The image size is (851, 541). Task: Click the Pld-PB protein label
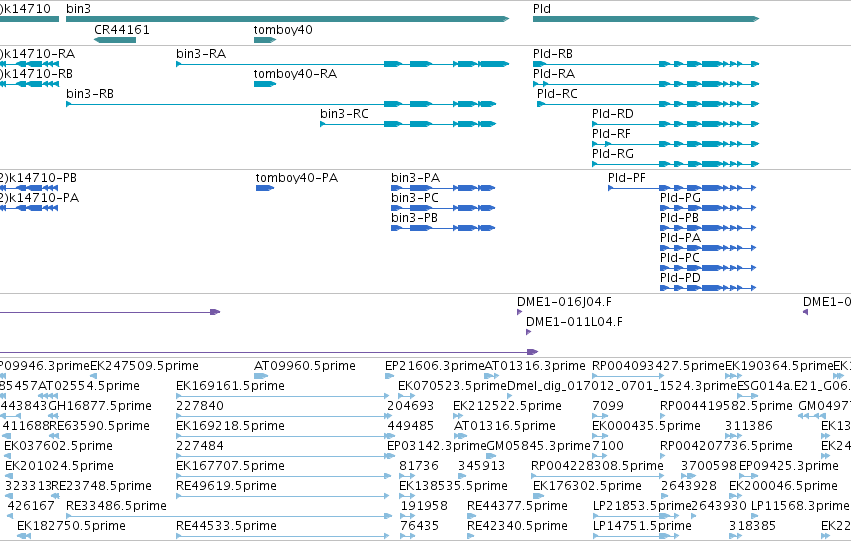click(679, 218)
